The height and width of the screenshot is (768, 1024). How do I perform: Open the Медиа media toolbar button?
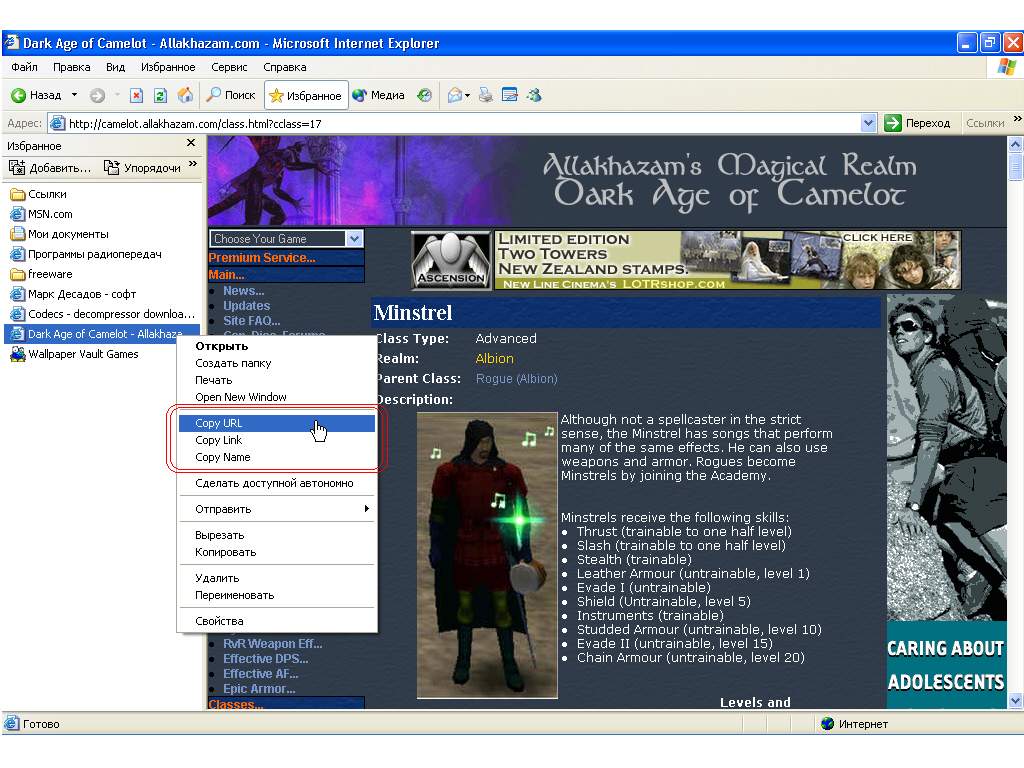[x=378, y=95]
